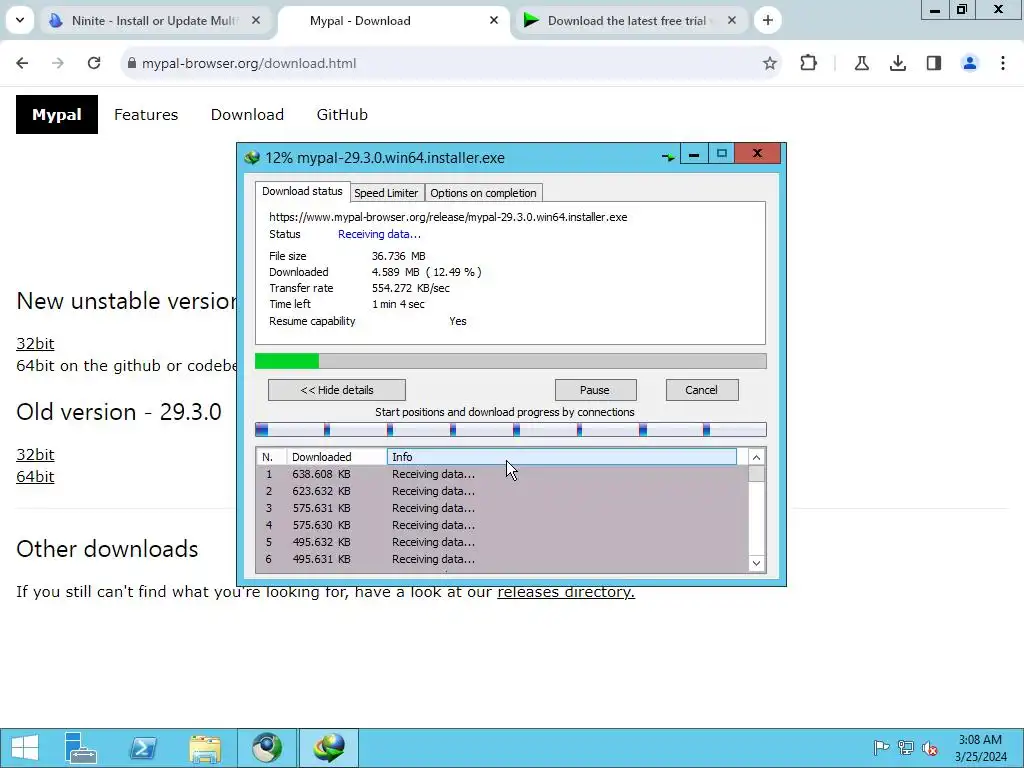This screenshot has height=768, width=1024.
Task: Bookmark this page with star icon
Action: (x=769, y=63)
